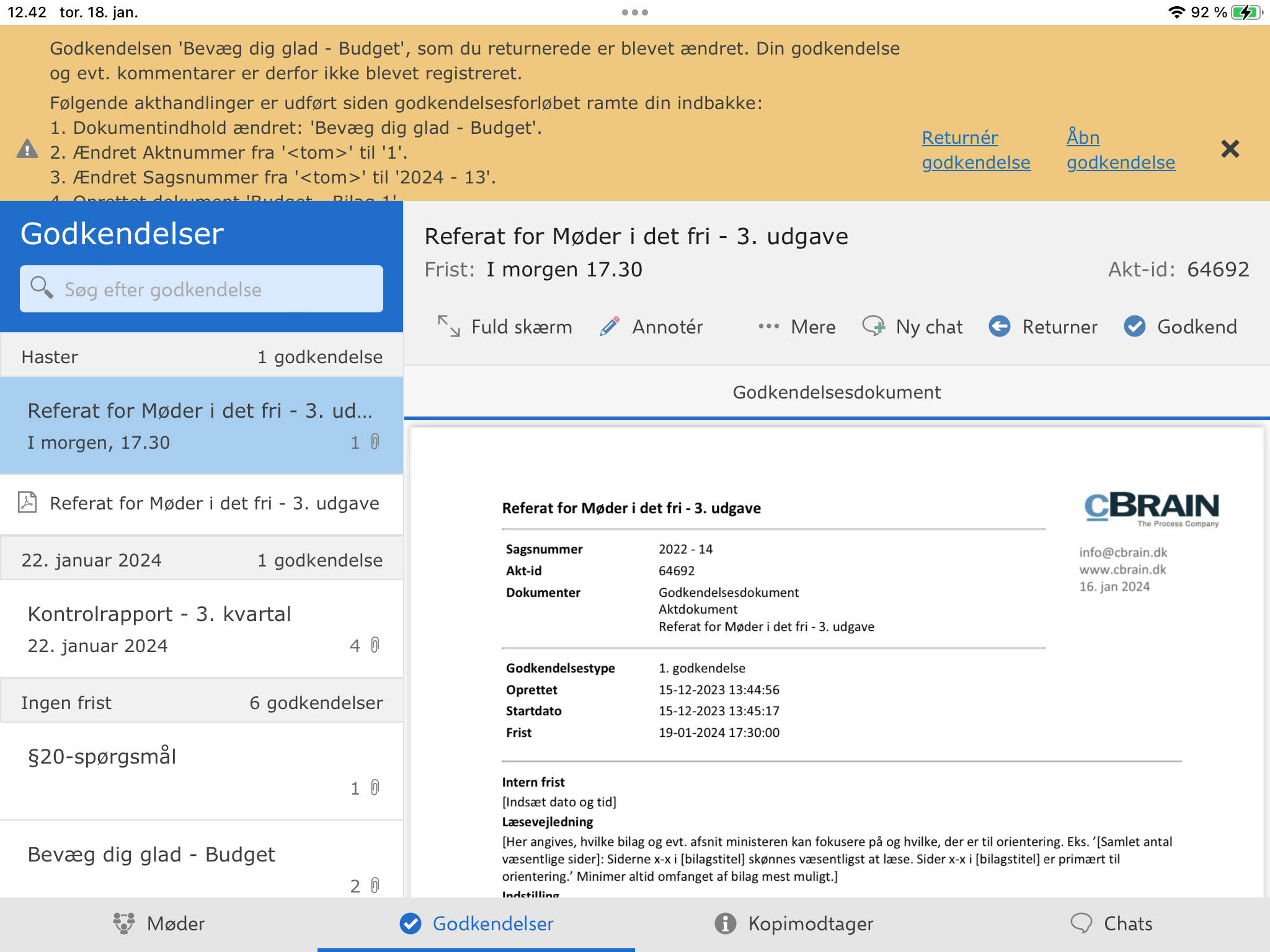
Task: Open Fuld skærm view
Action: [x=522, y=327]
